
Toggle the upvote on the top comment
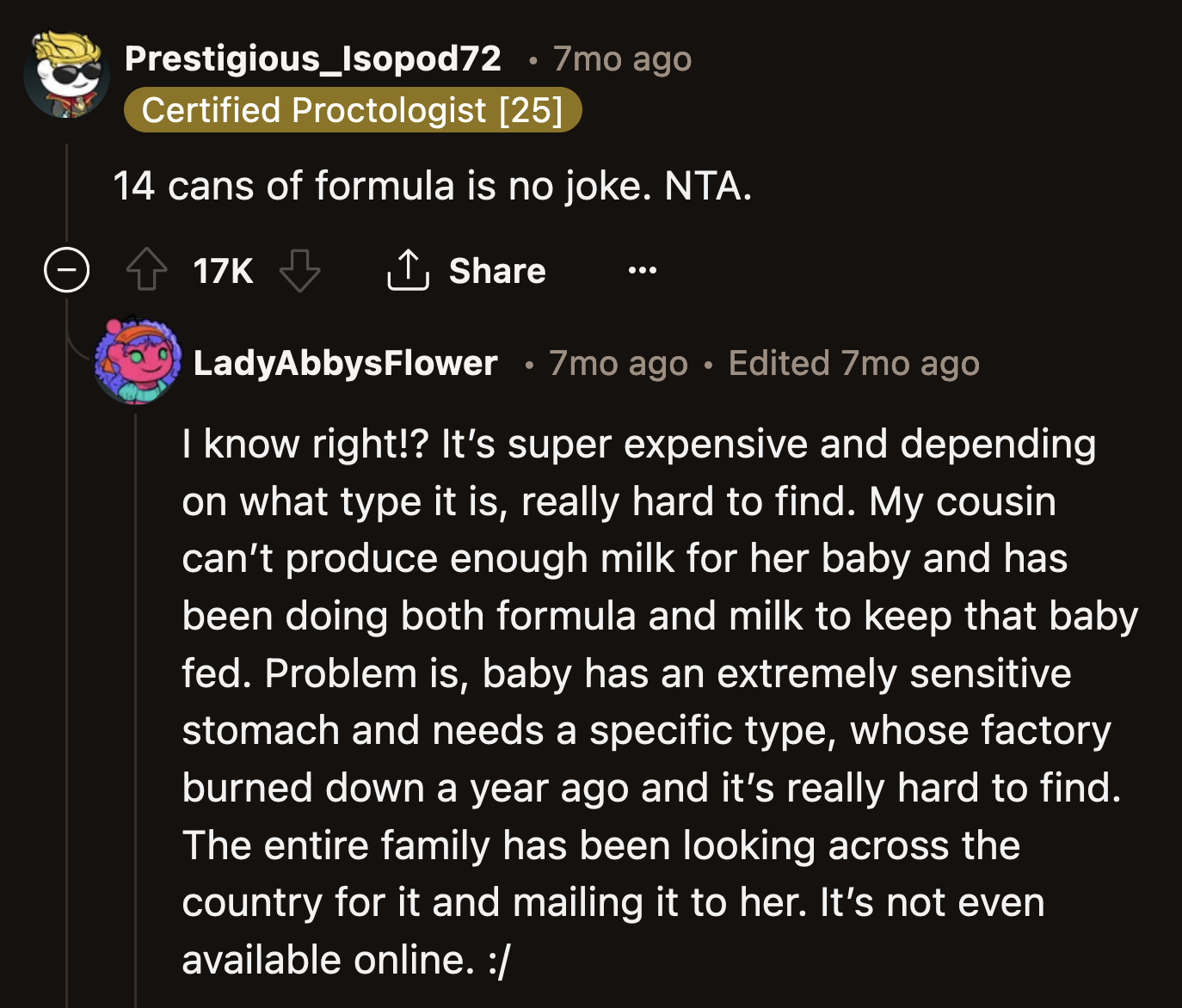(x=146, y=270)
